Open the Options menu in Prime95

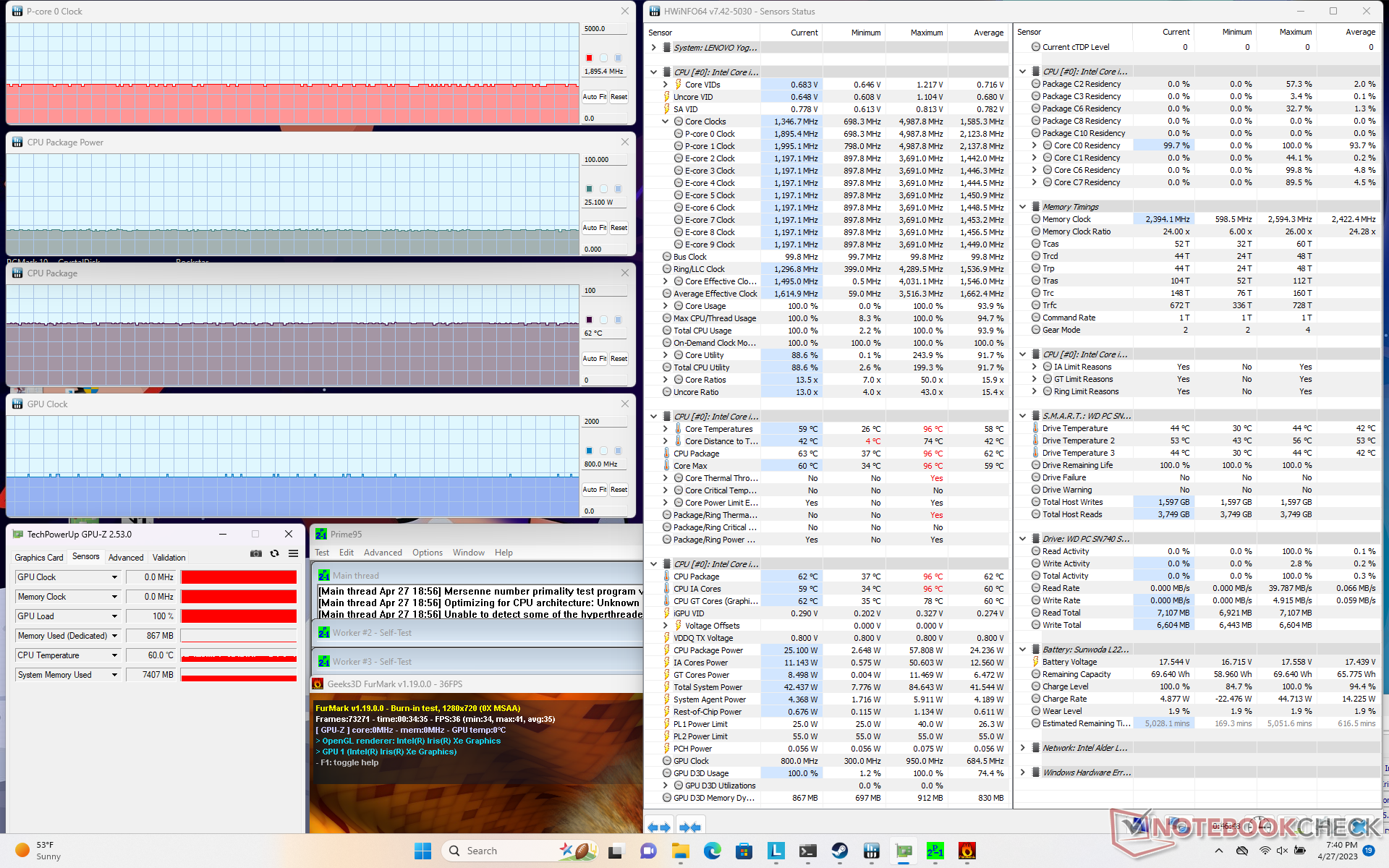coord(427,553)
